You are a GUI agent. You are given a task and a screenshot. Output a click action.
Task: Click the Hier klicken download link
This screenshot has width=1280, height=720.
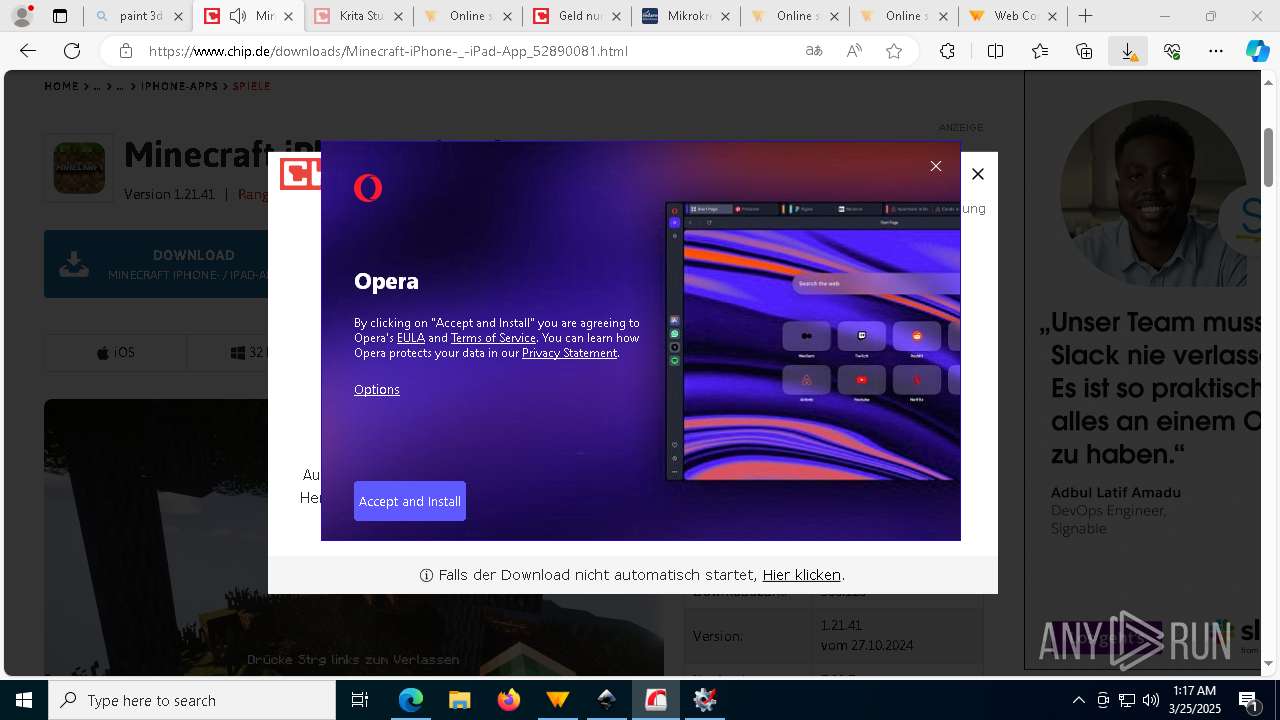[802, 575]
